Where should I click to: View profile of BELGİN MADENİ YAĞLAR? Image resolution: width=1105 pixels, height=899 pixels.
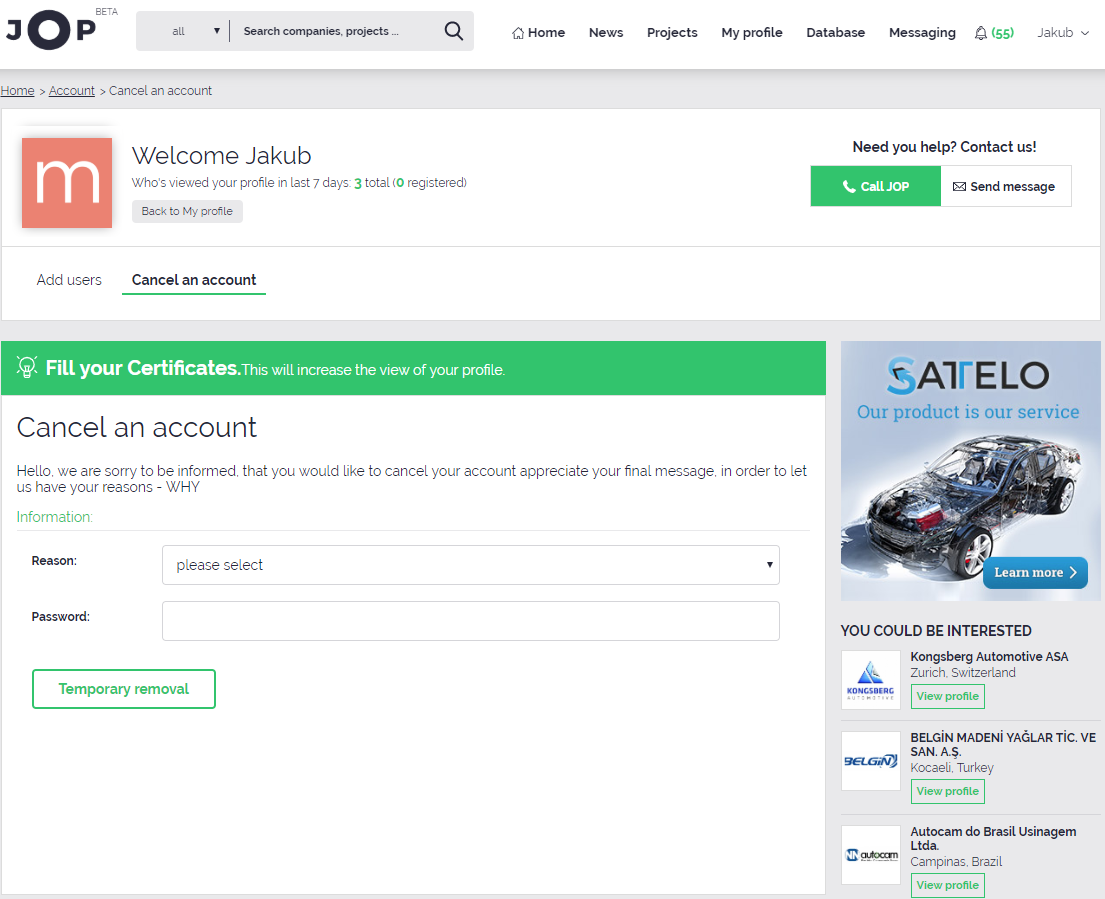point(948,791)
